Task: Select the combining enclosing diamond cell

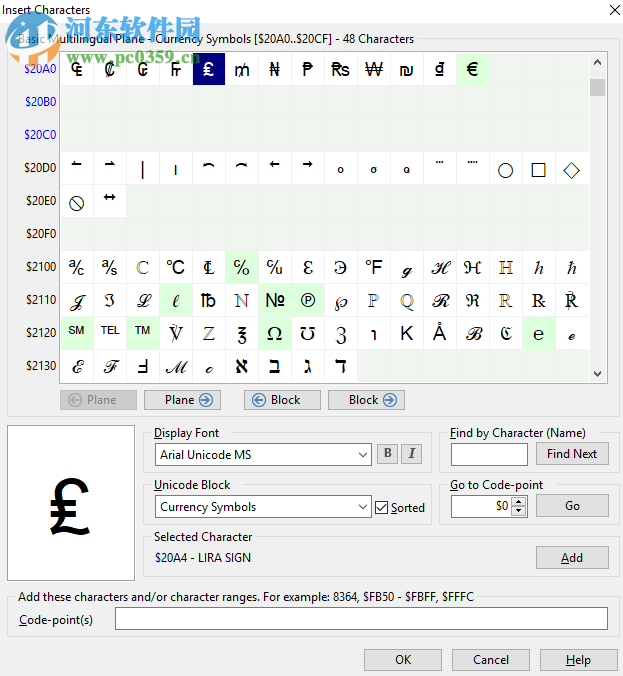Action: (x=572, y=168)
